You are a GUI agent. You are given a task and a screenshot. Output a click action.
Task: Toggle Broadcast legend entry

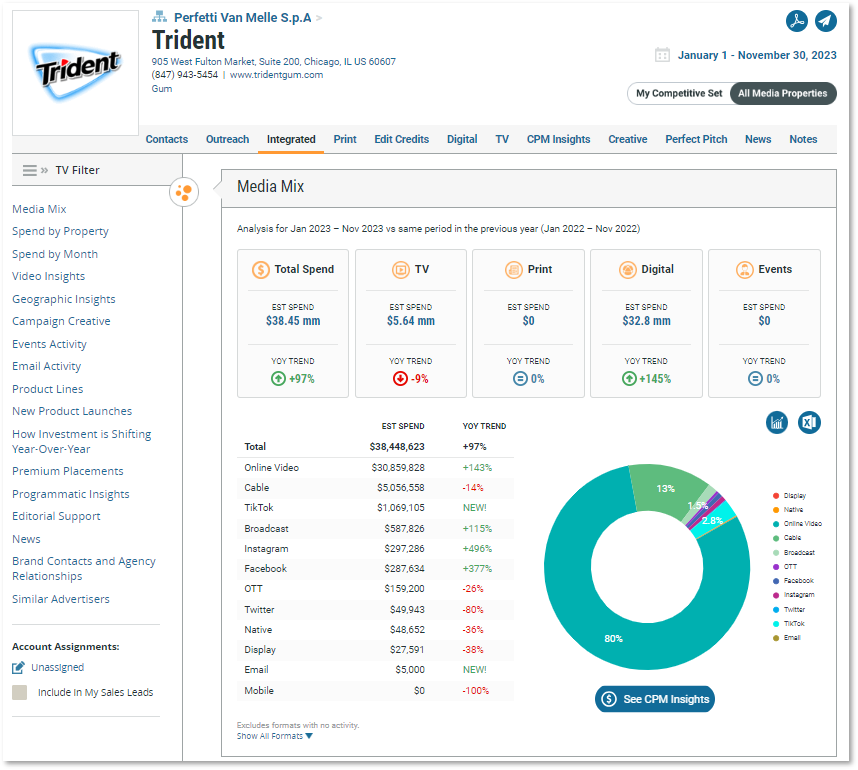pyautogui.click(x=793, y=553)
